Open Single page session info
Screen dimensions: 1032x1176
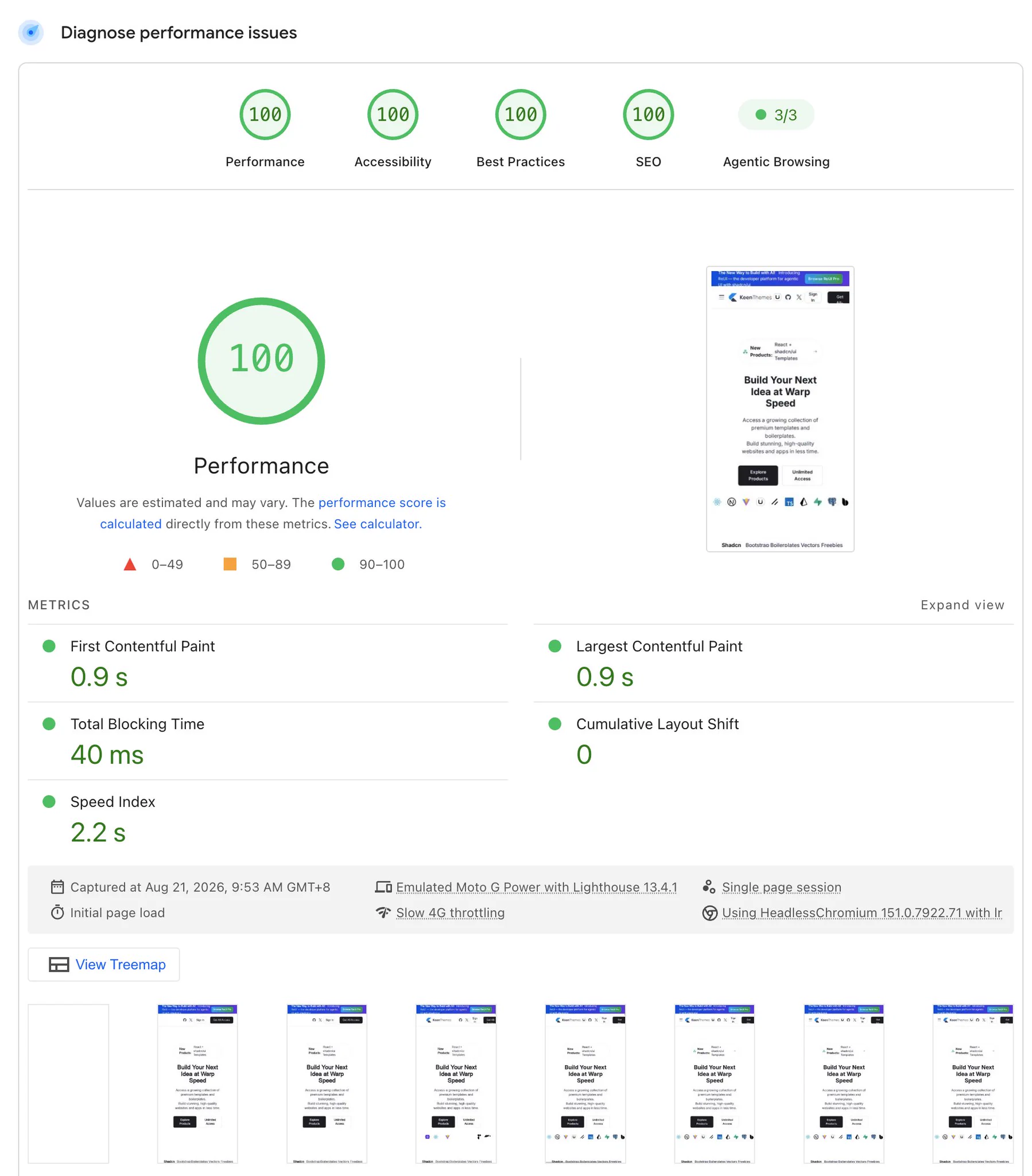(x=781, y=887)
